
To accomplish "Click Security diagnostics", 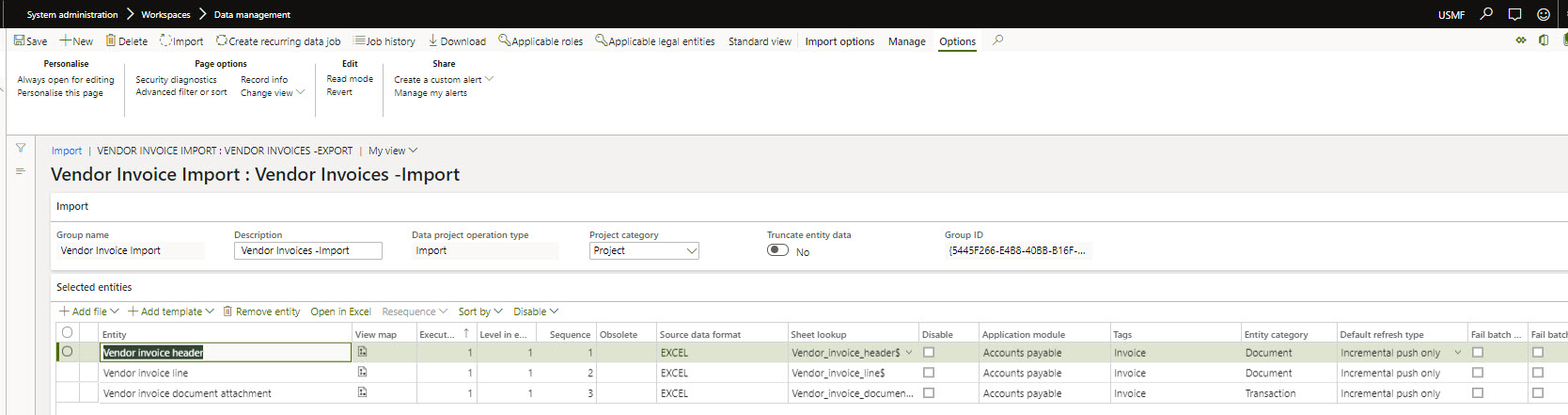I will (x=176, y=80).
